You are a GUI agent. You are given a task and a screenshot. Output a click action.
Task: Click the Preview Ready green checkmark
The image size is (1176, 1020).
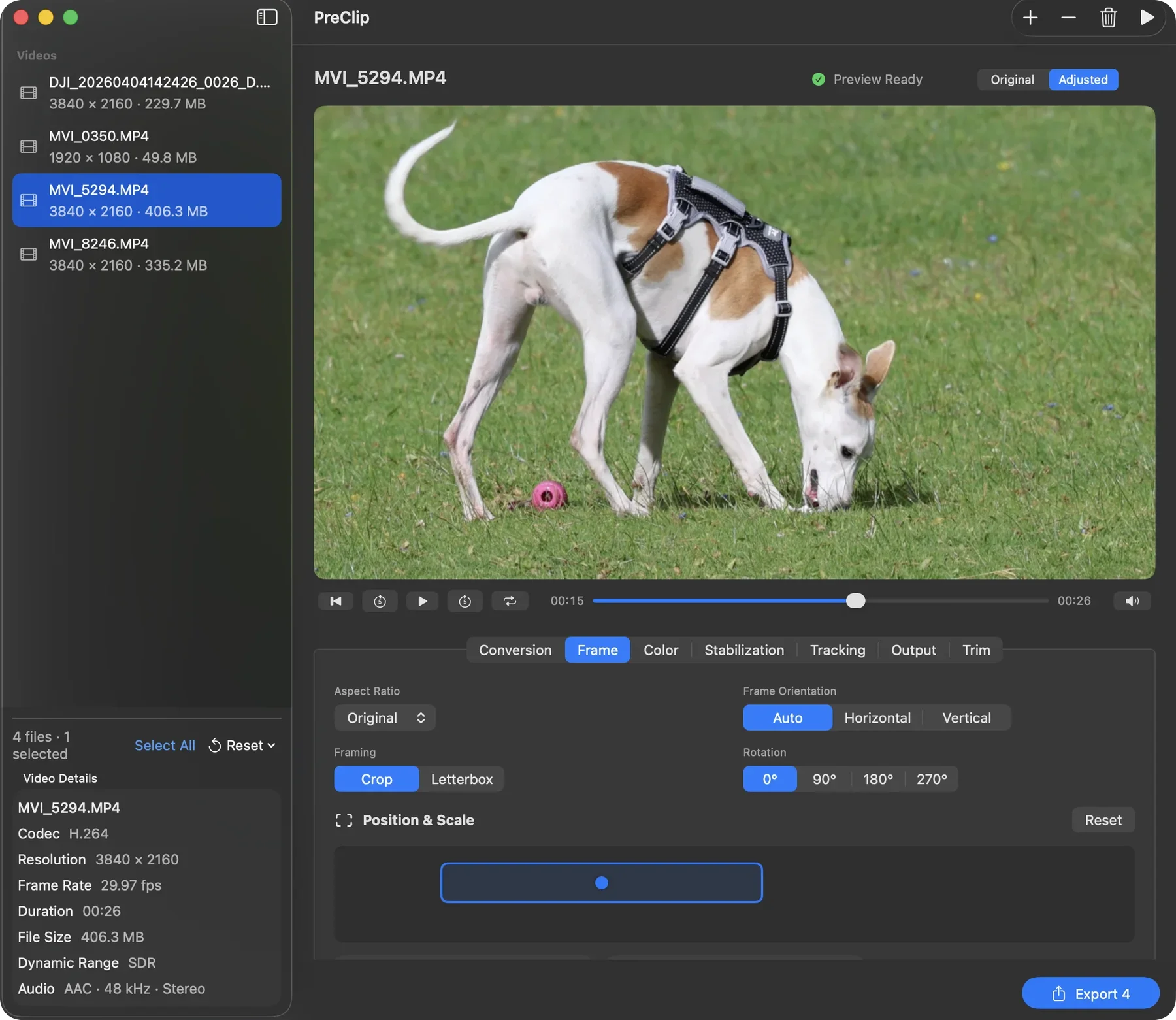pyautogui.click(x=818, y=79)
